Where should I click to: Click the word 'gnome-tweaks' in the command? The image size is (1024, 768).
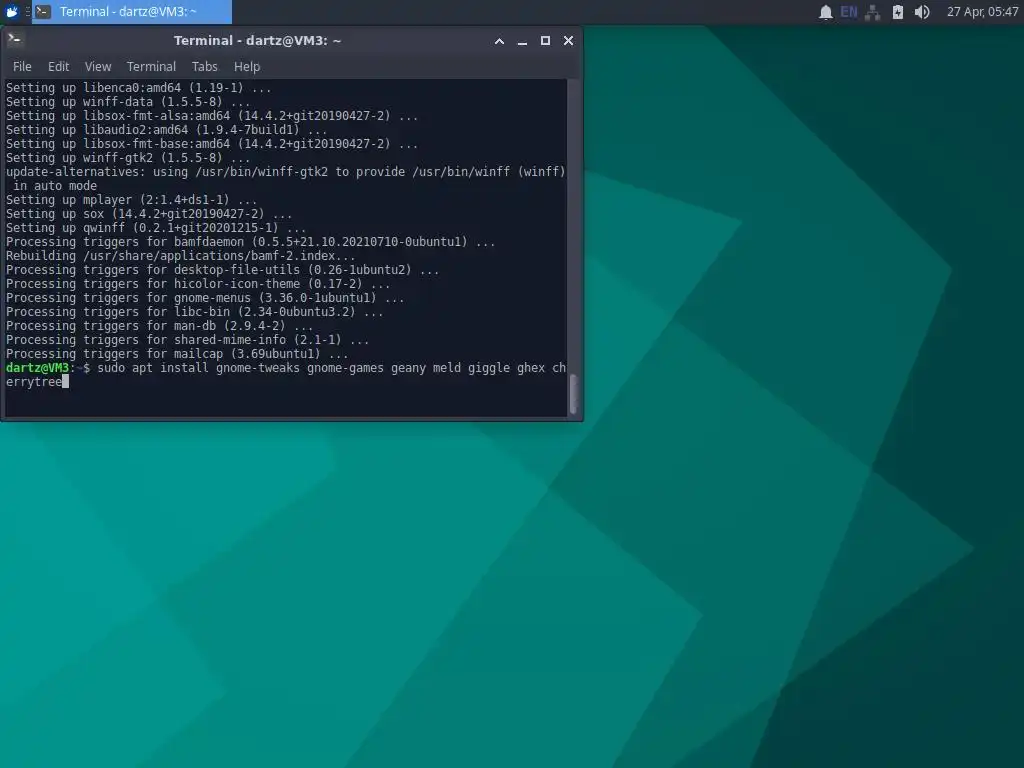pos(257,368)
